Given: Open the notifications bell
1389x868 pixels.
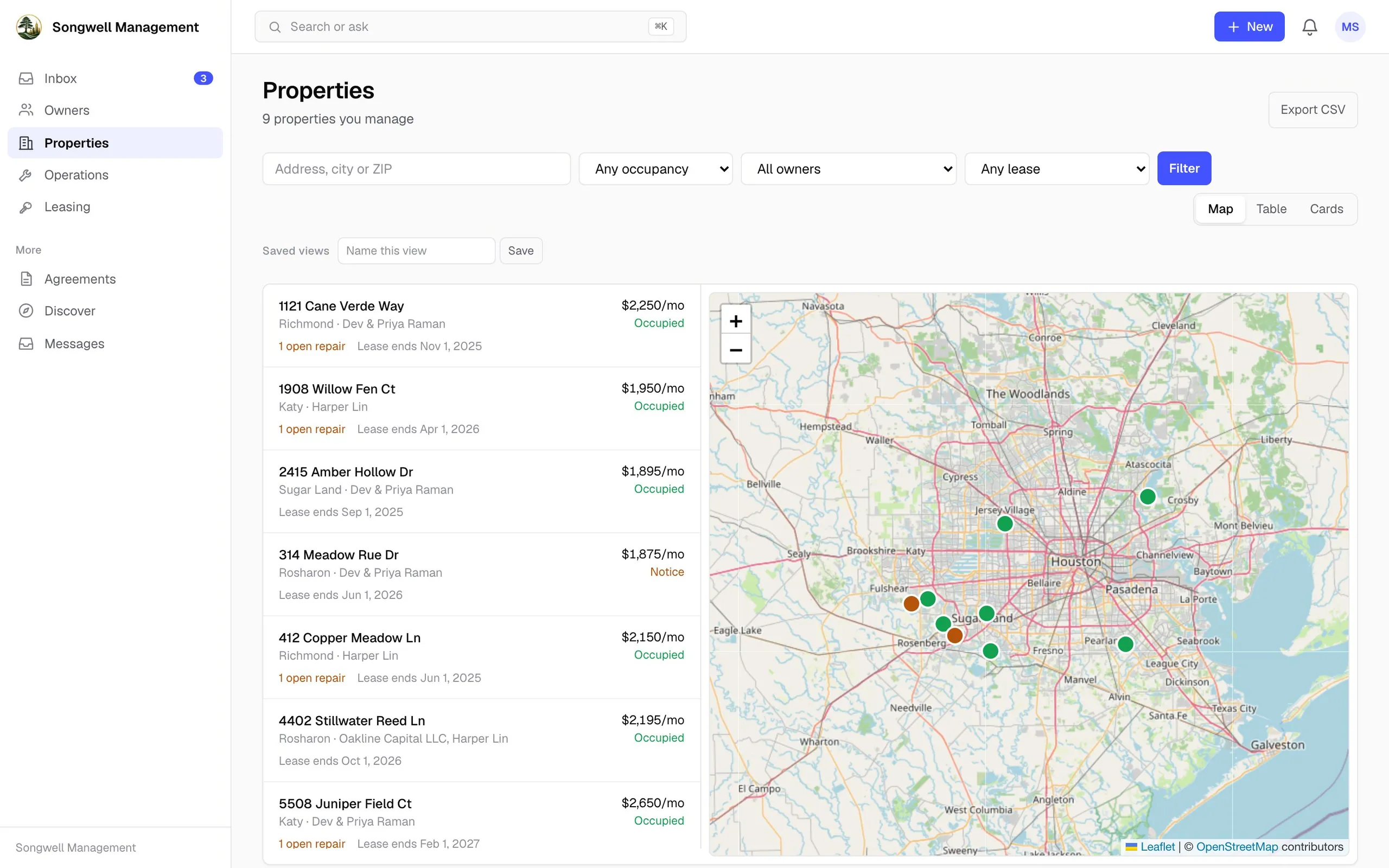Looking at the screenshot, I should (1309, 27).
